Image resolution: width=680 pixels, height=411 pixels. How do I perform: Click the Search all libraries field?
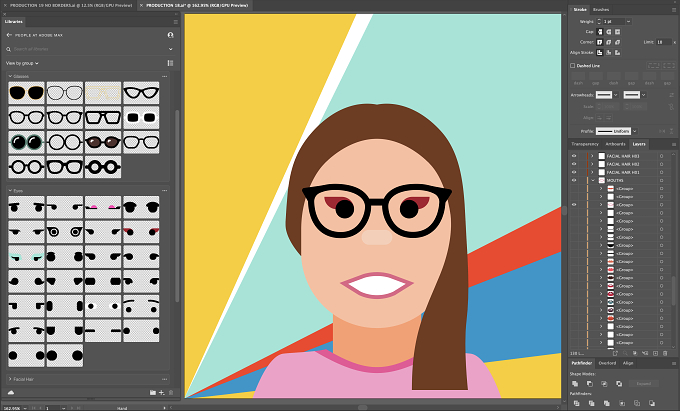click(x=89, y=49)
